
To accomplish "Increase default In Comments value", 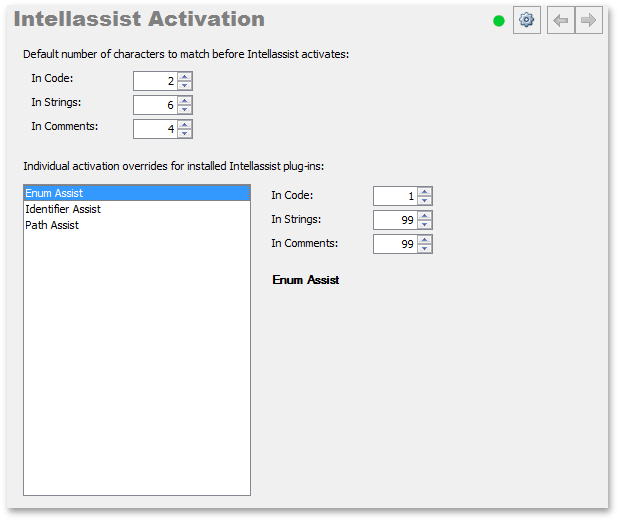I will pyautogui.click(x=185, y=124).
